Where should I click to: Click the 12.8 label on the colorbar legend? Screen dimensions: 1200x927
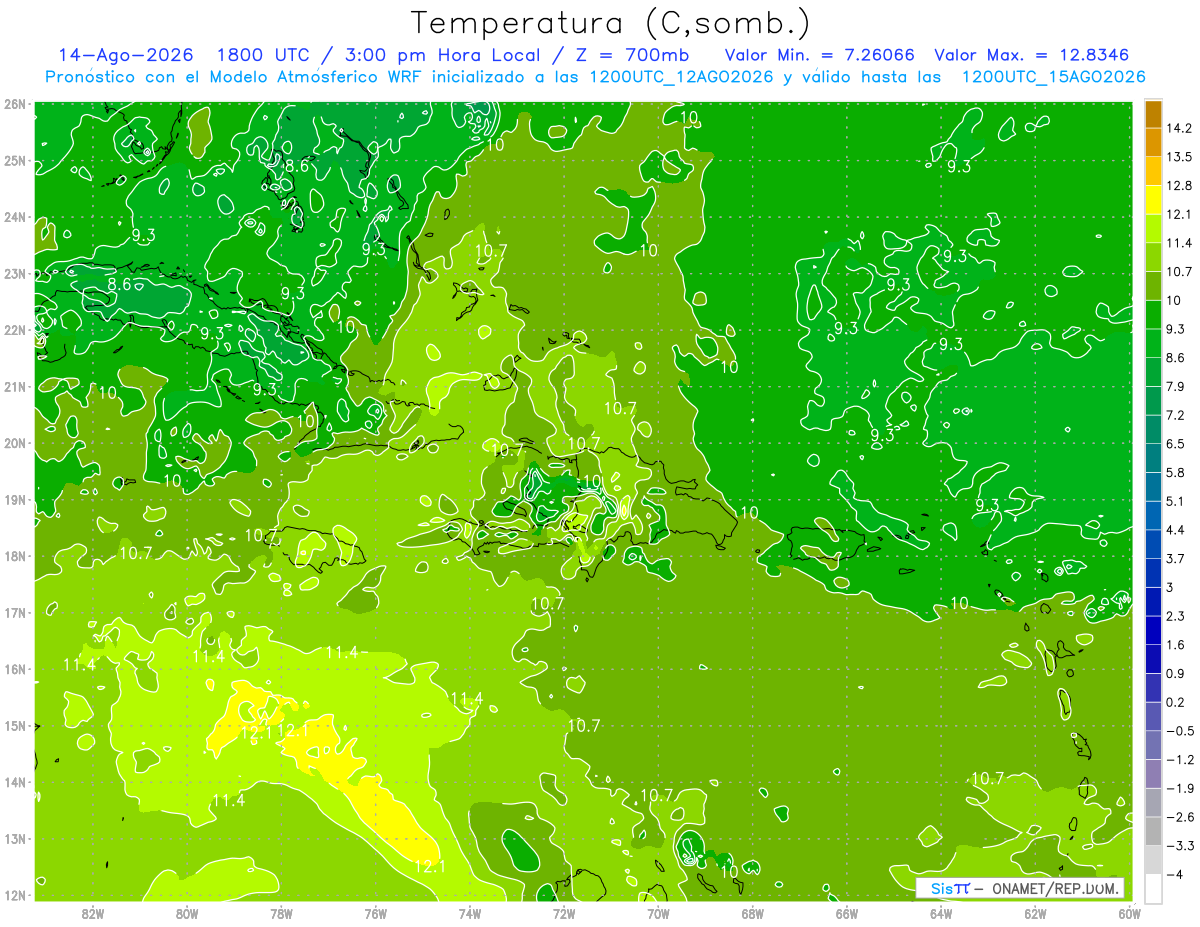pos(1181,186)
